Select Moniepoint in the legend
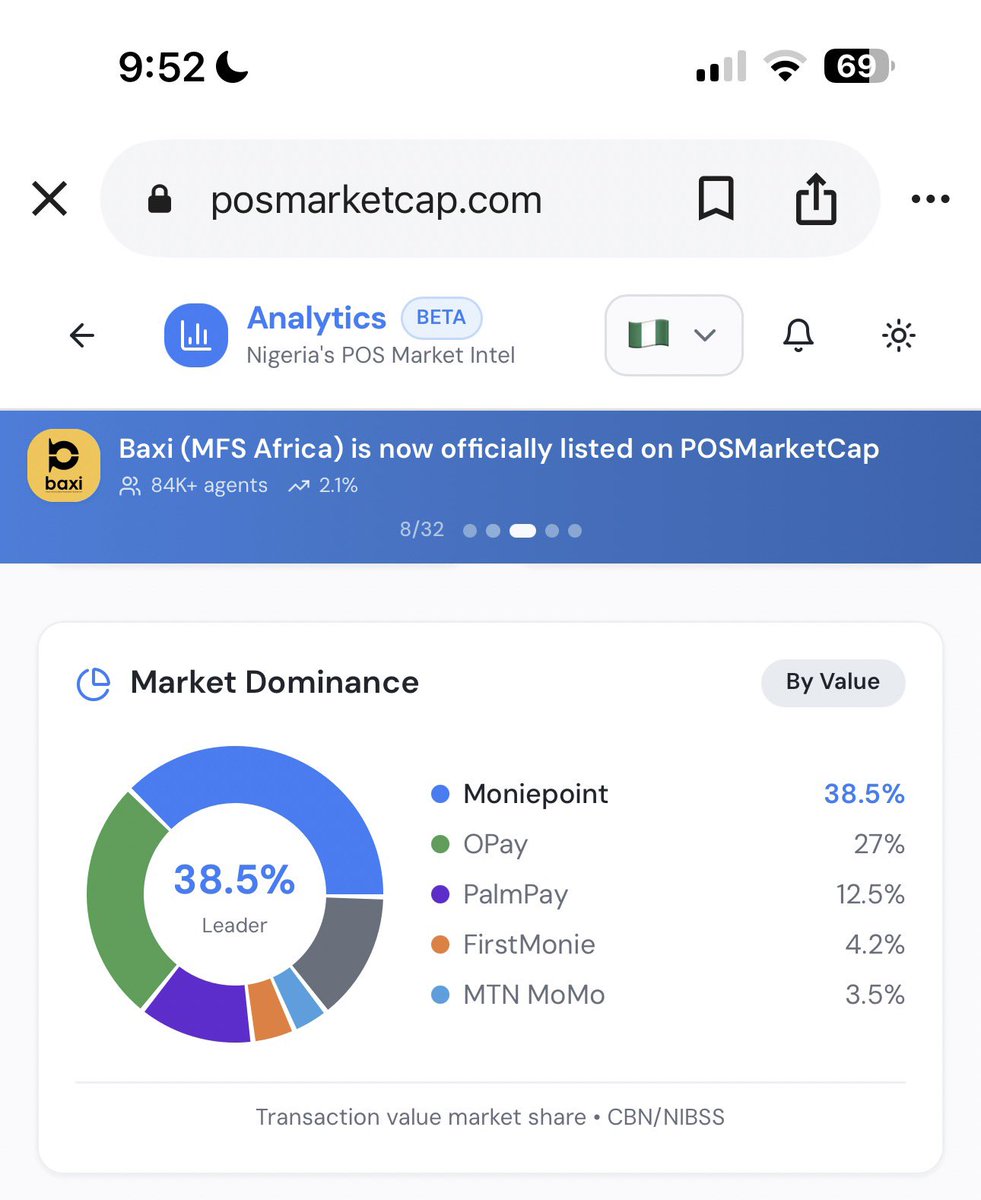Viewport: 981px width, 1200px height. (535, 795)
